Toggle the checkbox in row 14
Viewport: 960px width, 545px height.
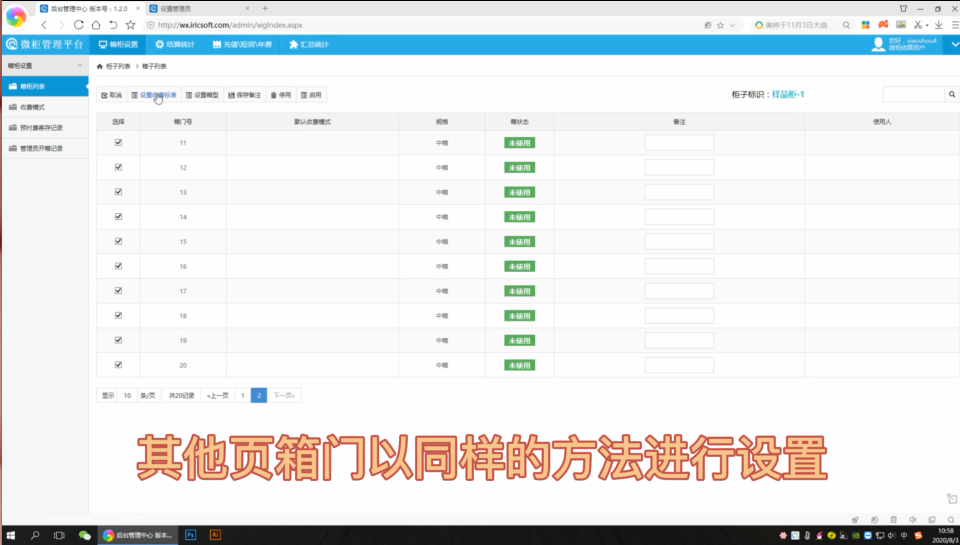click(x=118, y=217)
